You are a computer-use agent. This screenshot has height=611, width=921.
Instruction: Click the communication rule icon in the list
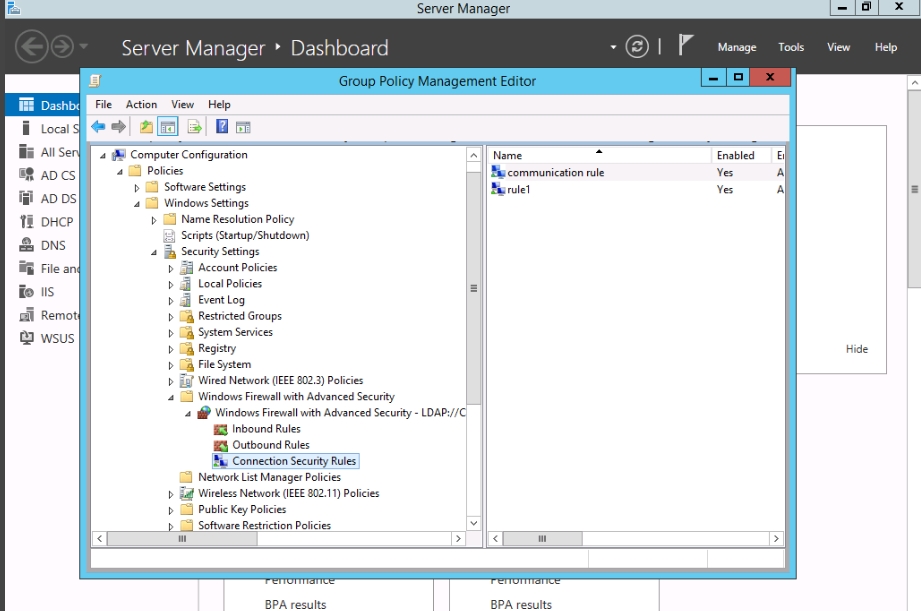(498, 172)
